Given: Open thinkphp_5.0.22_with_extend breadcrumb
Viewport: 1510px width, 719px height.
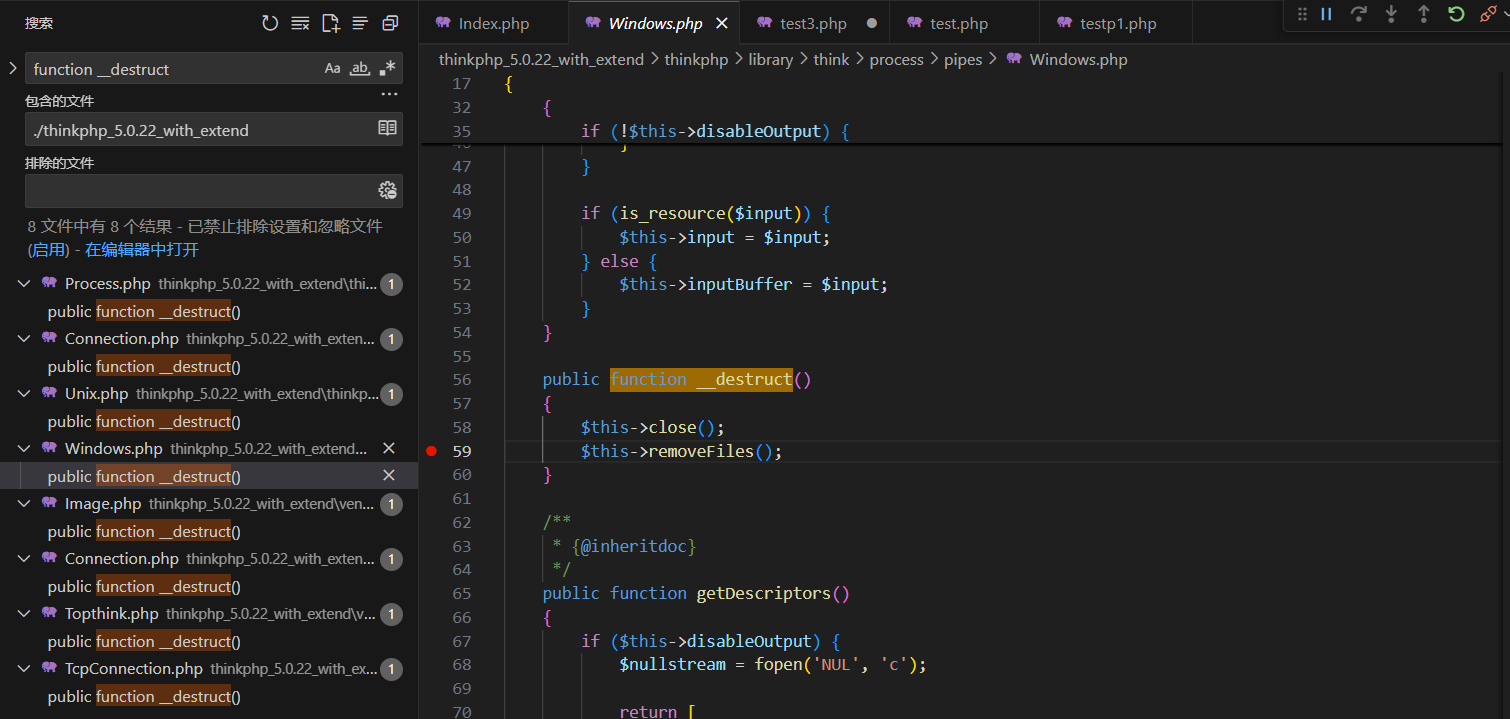Looking at the screenshot, I should (x=541, y=59).
